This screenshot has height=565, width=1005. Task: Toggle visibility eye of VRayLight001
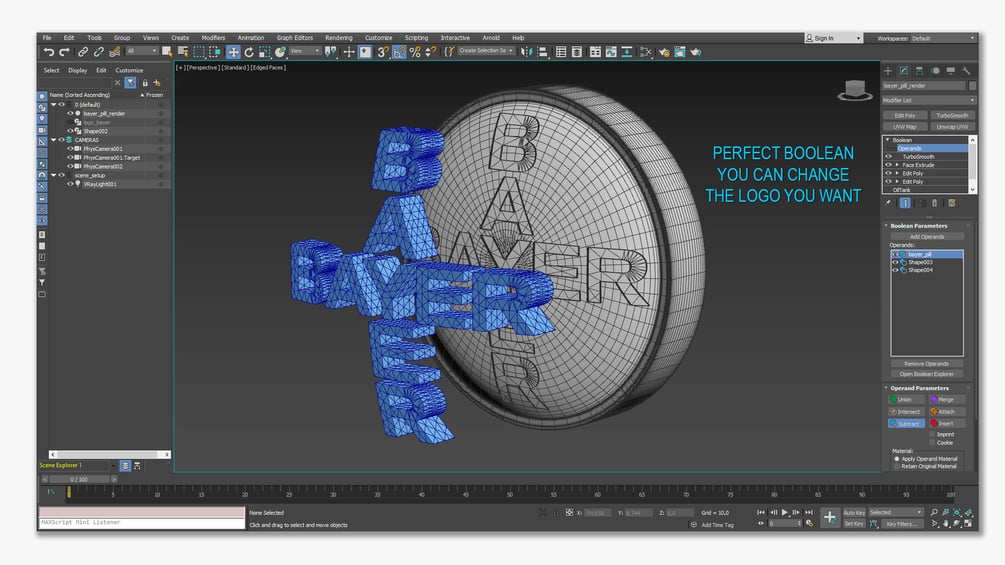[x=71, y=184]
